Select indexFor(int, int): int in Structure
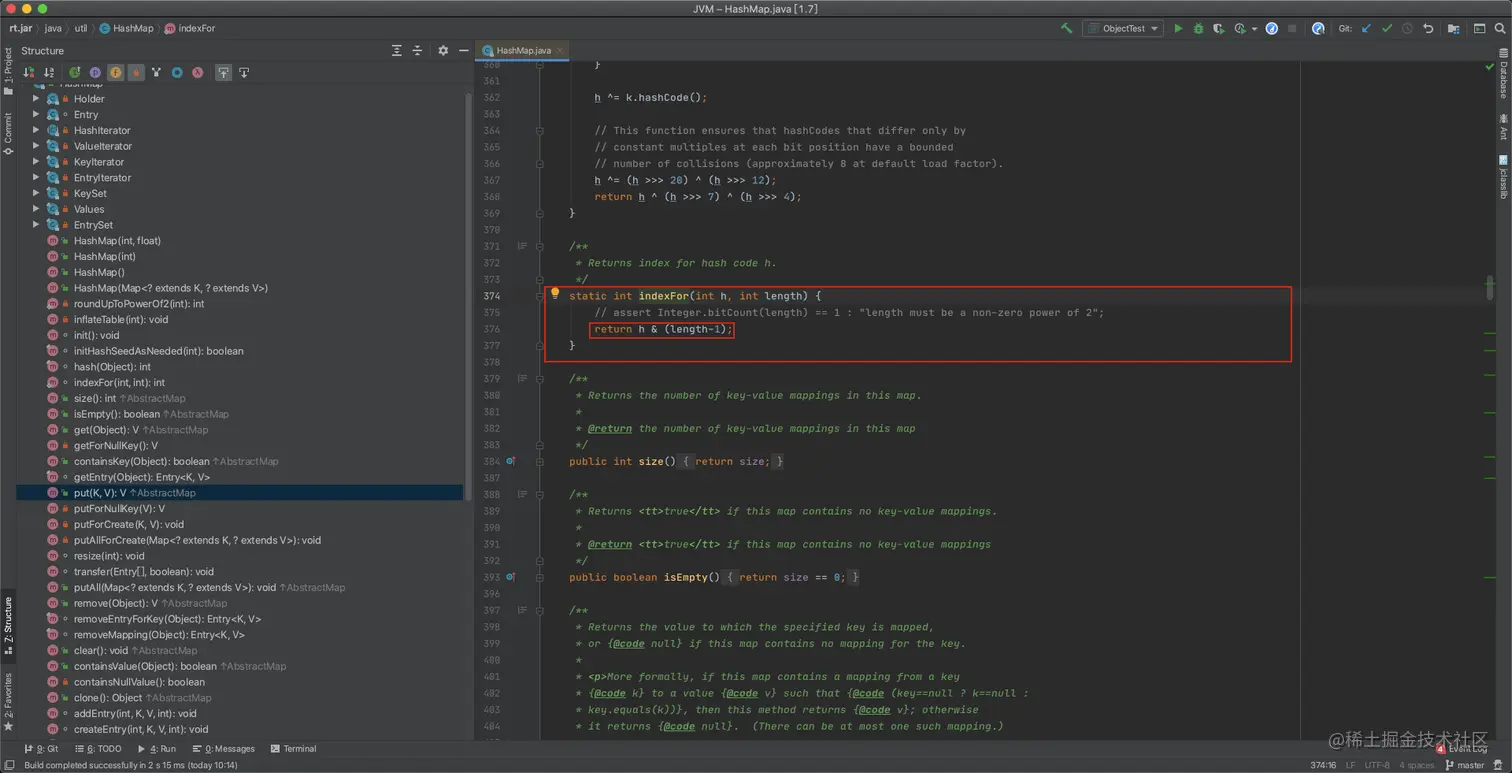 point(119,383)
